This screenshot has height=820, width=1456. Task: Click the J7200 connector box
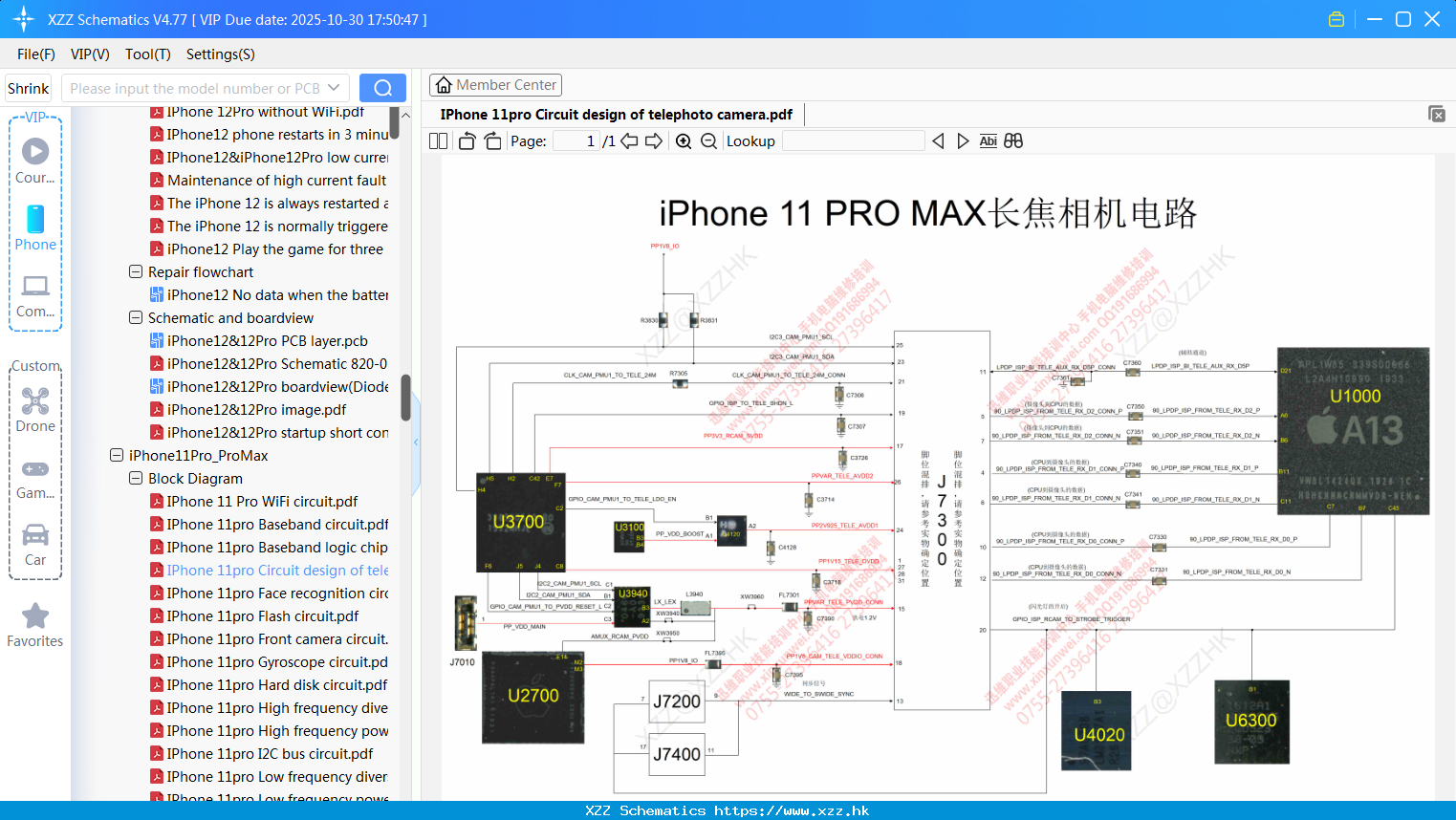click(677, 701)
